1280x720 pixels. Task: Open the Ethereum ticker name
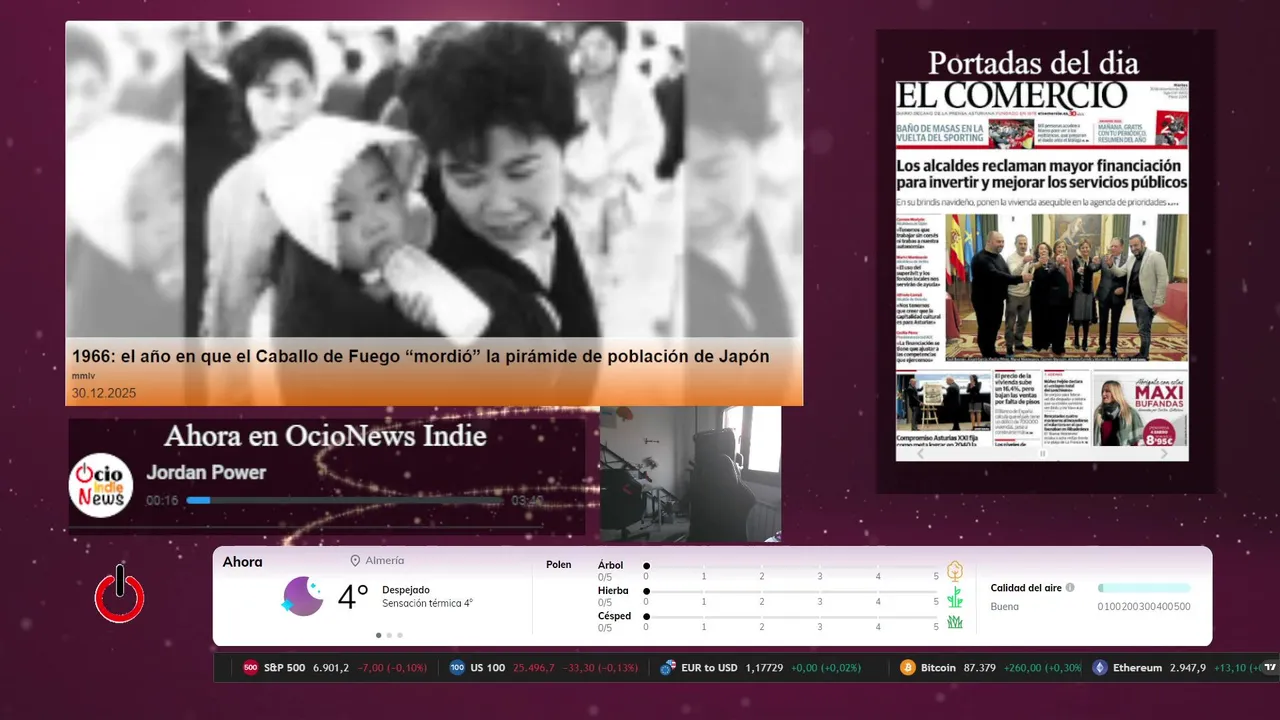pos(1138,668)
